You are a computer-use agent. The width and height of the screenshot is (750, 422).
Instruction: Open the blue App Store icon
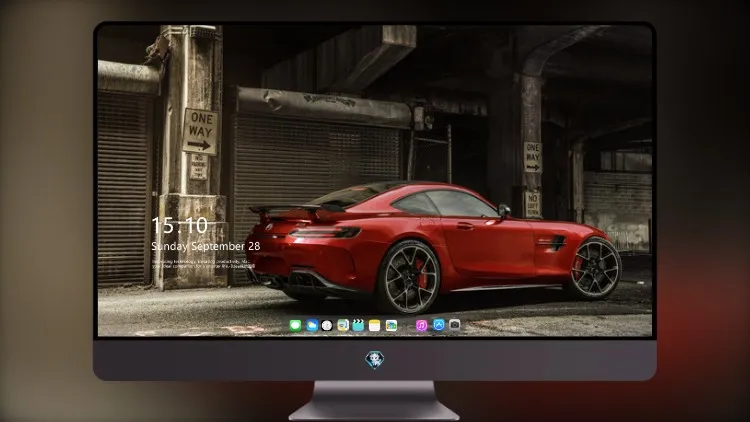click(x=439, y=325)
